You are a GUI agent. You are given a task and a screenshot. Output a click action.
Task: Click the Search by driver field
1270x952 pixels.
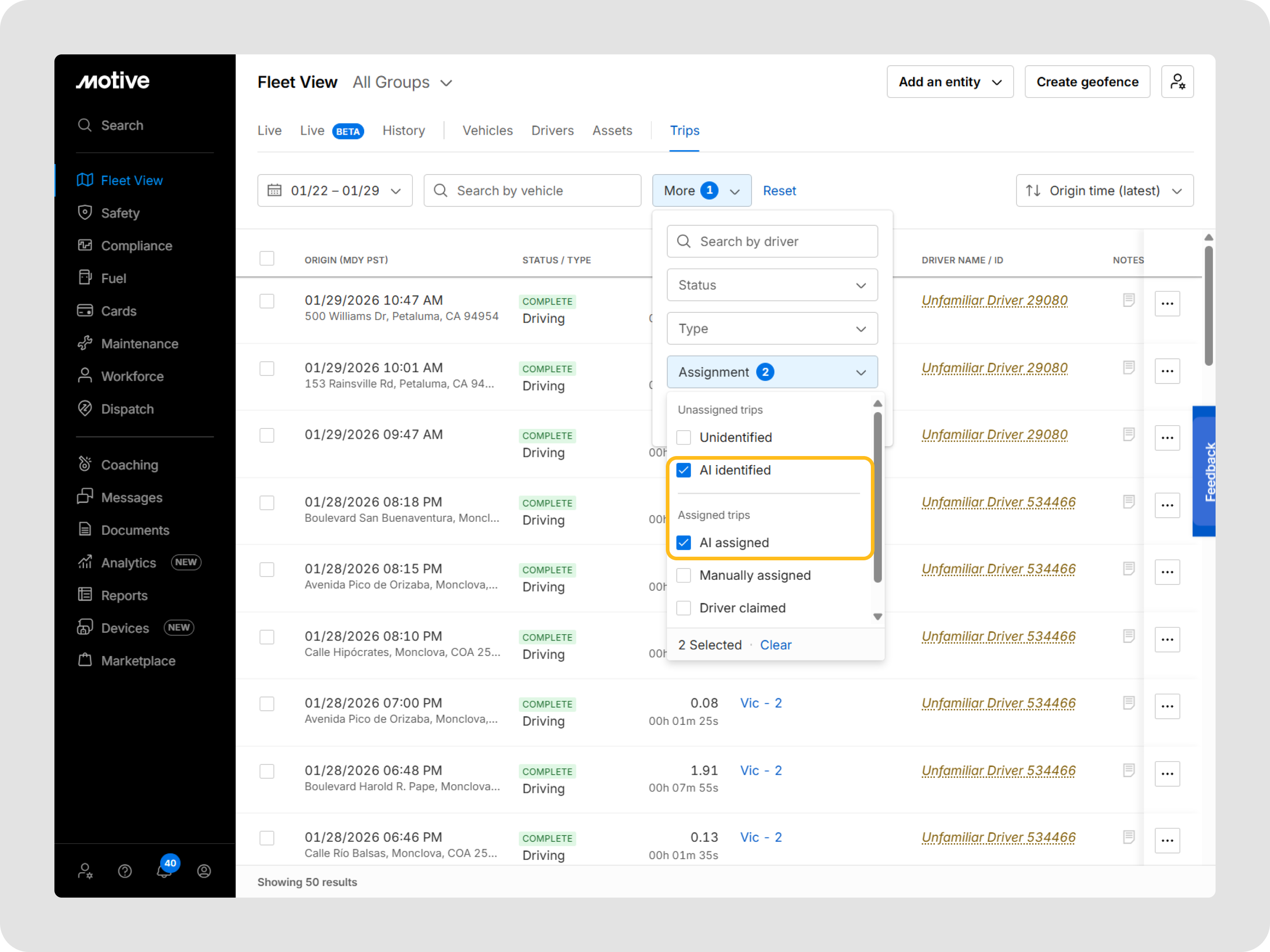(x=772, y=242)
